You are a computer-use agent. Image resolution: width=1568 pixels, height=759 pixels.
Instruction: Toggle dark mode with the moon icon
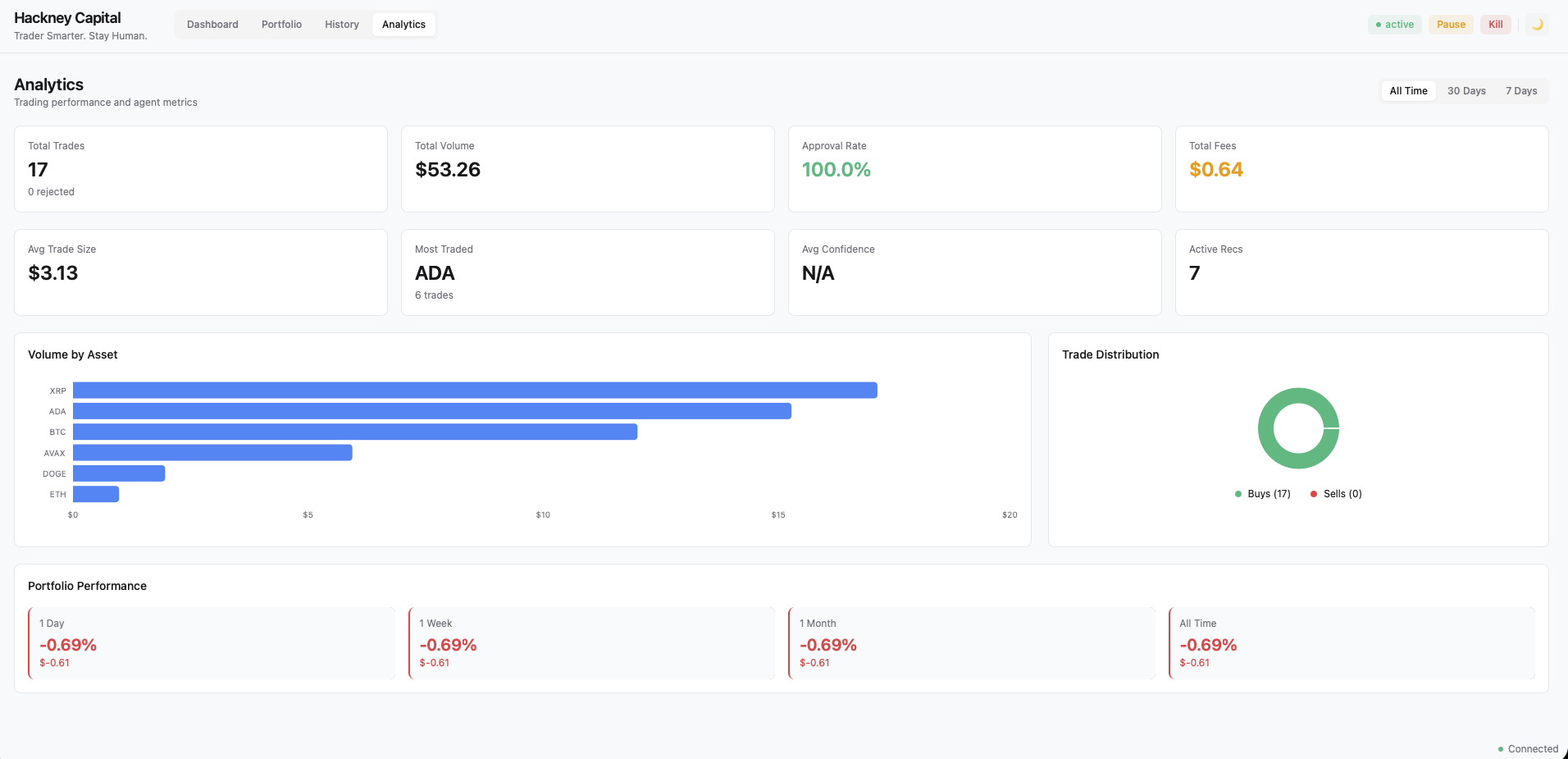(x=1537, y=24)
